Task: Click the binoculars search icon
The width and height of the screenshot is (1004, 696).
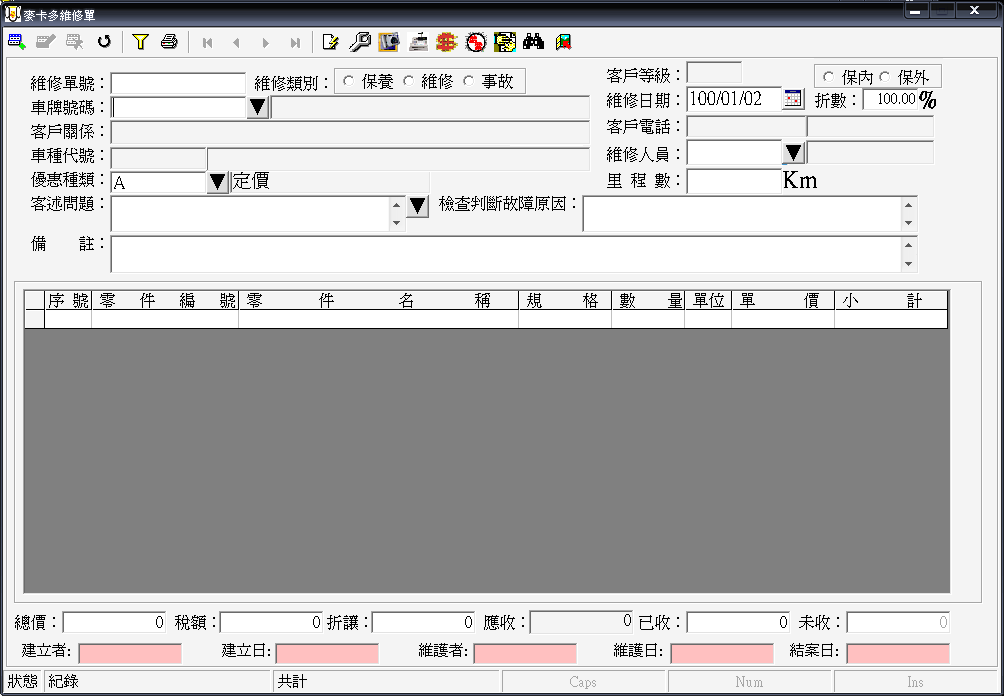Action: (x=533, y=42)
